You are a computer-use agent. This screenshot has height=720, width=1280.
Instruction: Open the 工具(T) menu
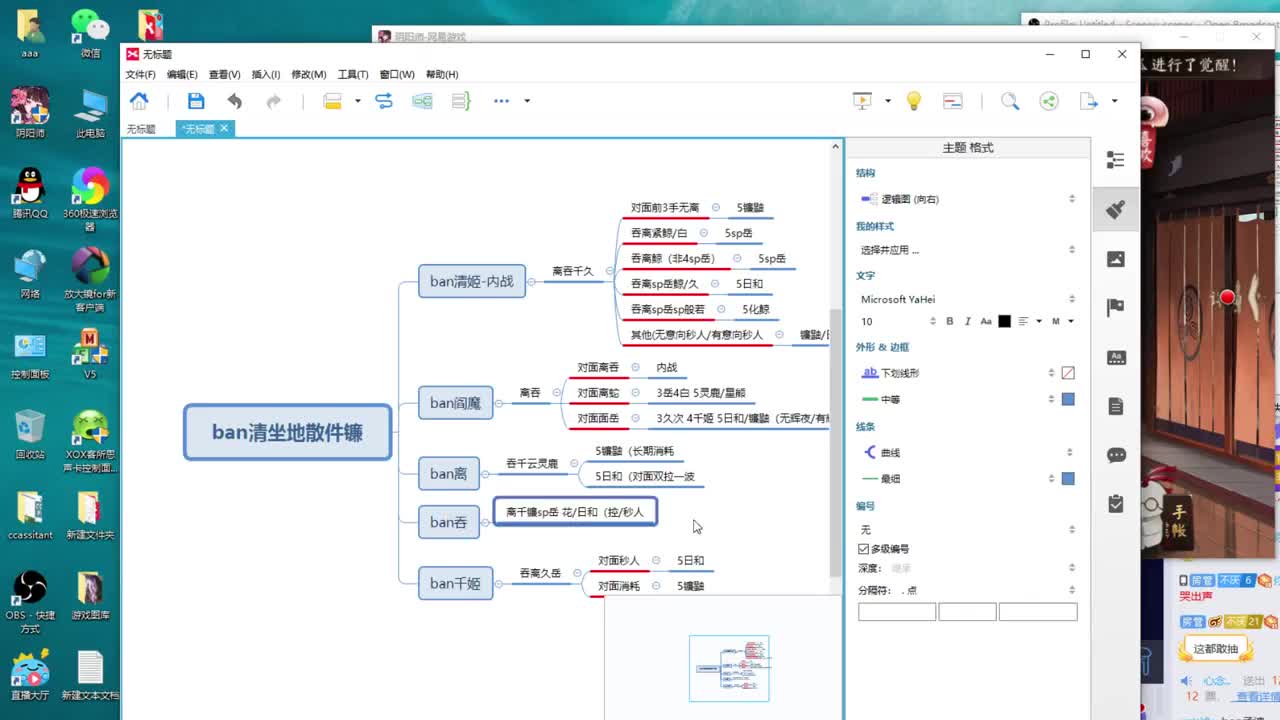pos(354,74)
